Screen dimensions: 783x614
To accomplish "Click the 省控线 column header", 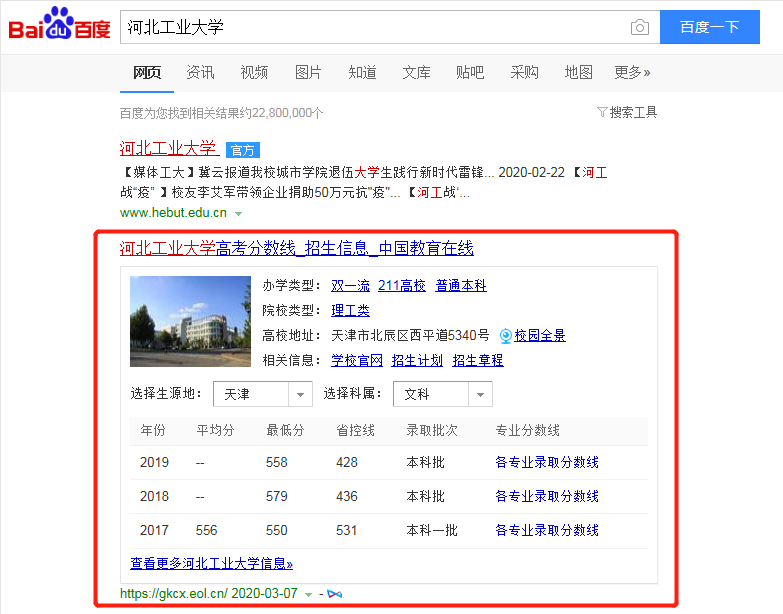I will tap(356, 430).
